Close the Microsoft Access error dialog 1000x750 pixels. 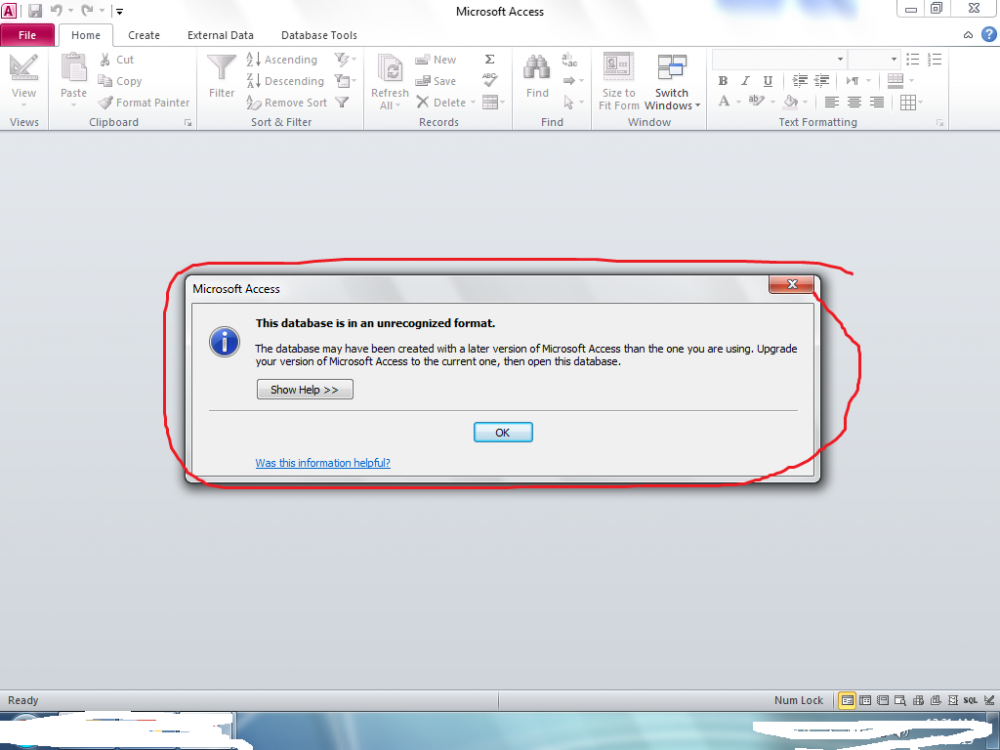point(791,284)
